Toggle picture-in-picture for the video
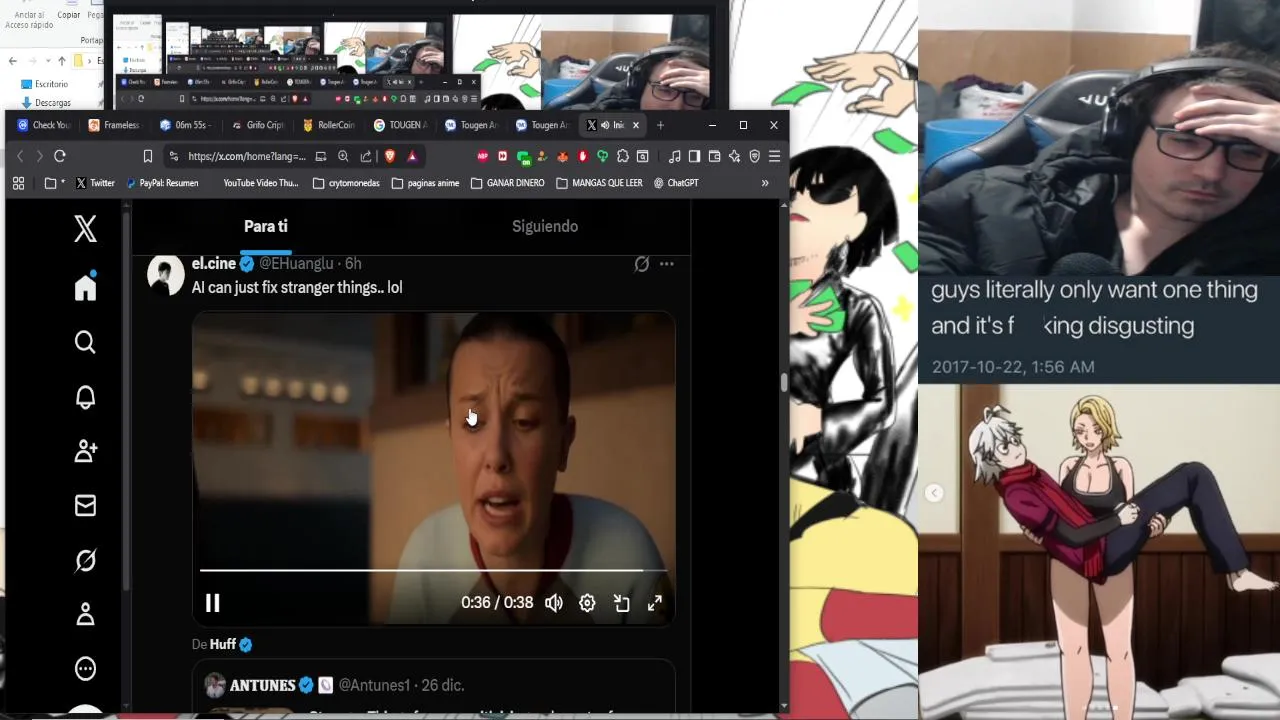The width and height of the screenshot is (1280, 720). 621,603
